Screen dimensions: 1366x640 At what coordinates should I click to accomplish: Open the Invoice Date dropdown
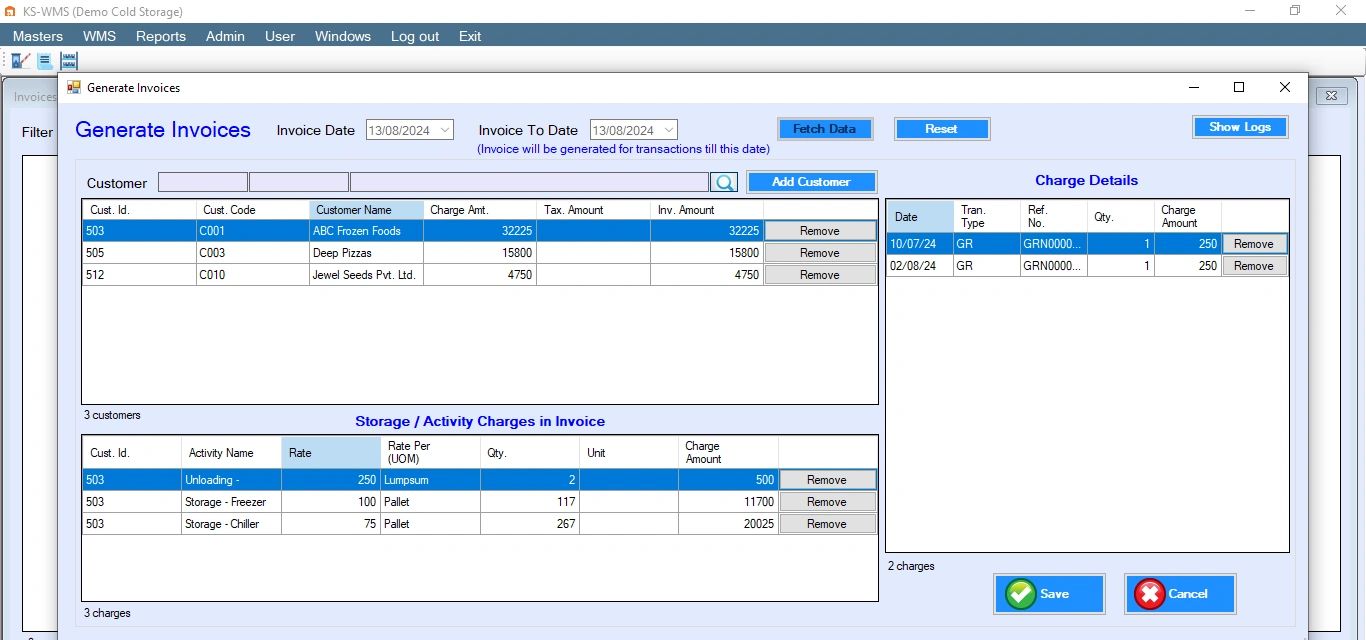coord(443,129)
